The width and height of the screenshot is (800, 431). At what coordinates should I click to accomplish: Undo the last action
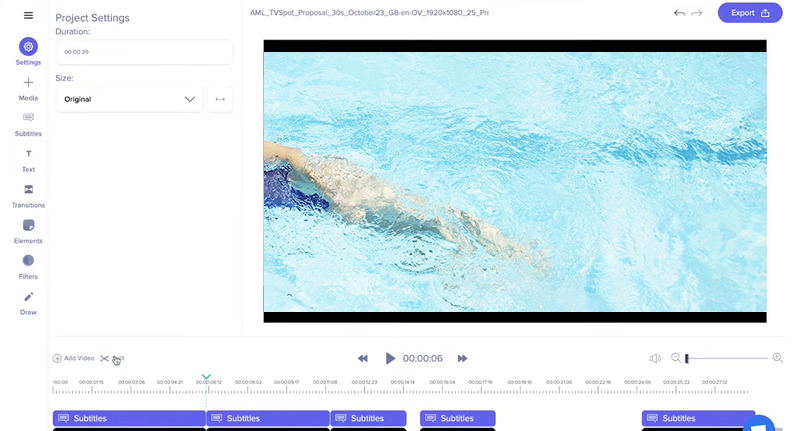679,13
